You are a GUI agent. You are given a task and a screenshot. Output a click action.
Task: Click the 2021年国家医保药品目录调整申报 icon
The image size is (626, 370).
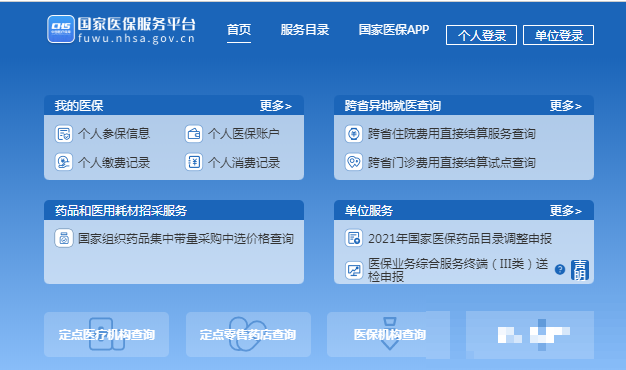pos(354,238)
